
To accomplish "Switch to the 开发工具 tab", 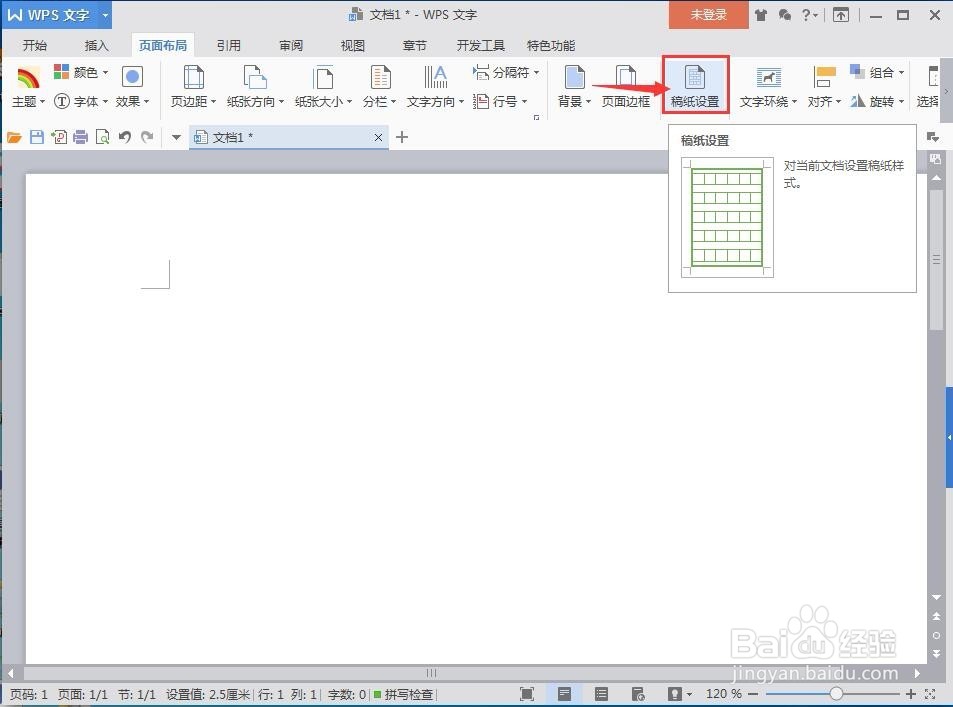I will (x=481, y=46).
